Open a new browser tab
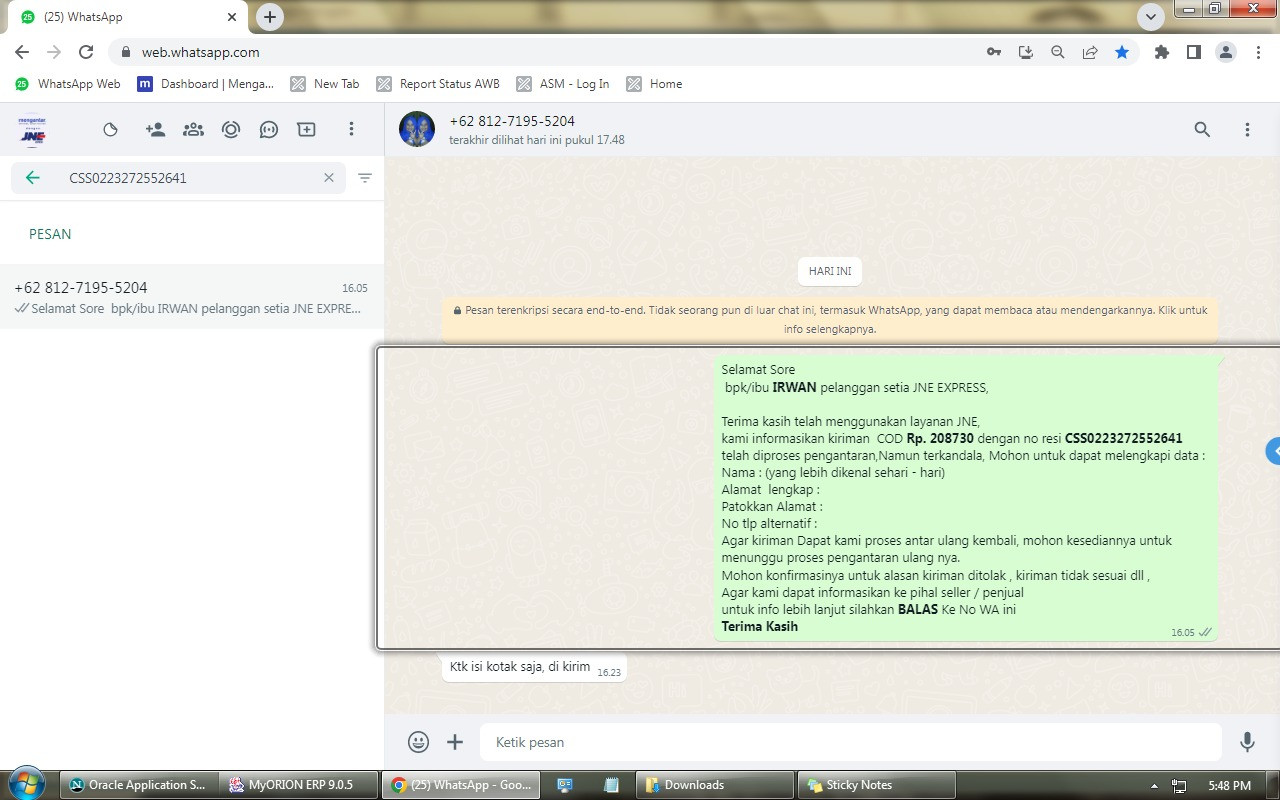 coord(270,17)
